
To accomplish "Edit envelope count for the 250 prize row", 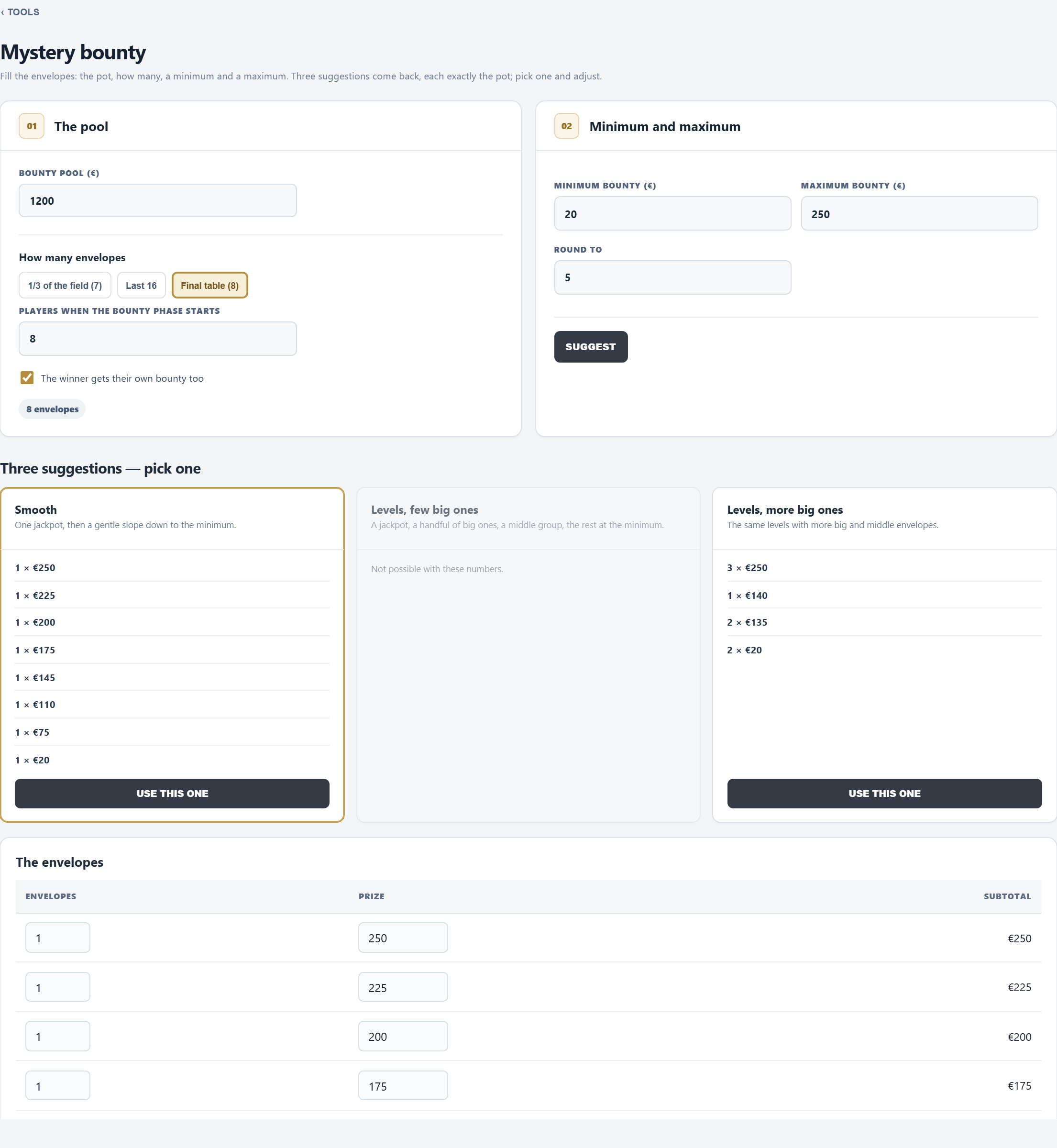I will [58, 938].
